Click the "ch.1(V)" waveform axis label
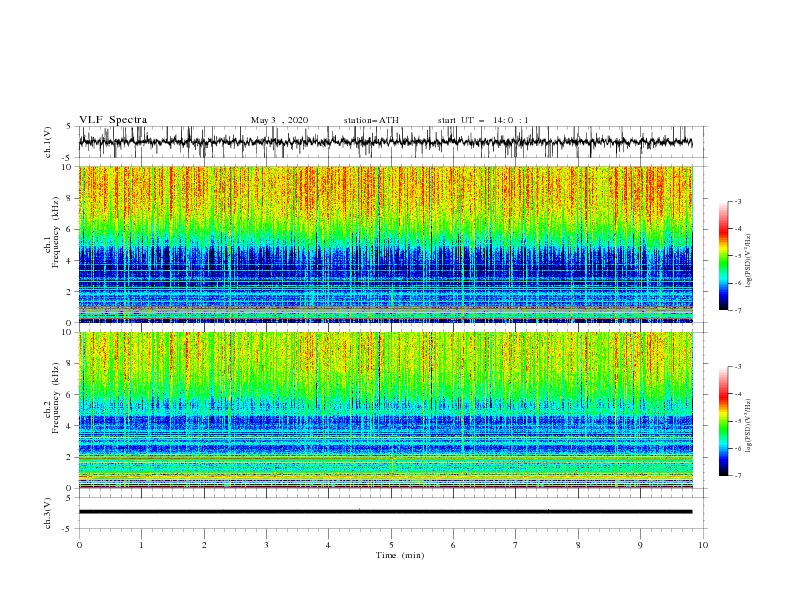The image size is (792, 612). coord(48,142)
